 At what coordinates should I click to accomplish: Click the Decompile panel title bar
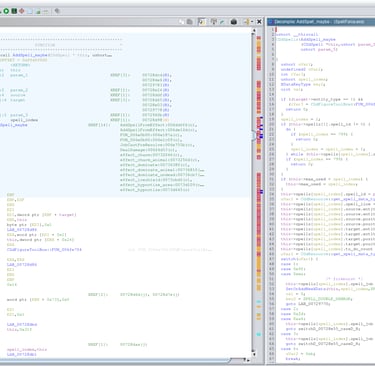click(x=321, y=22)
